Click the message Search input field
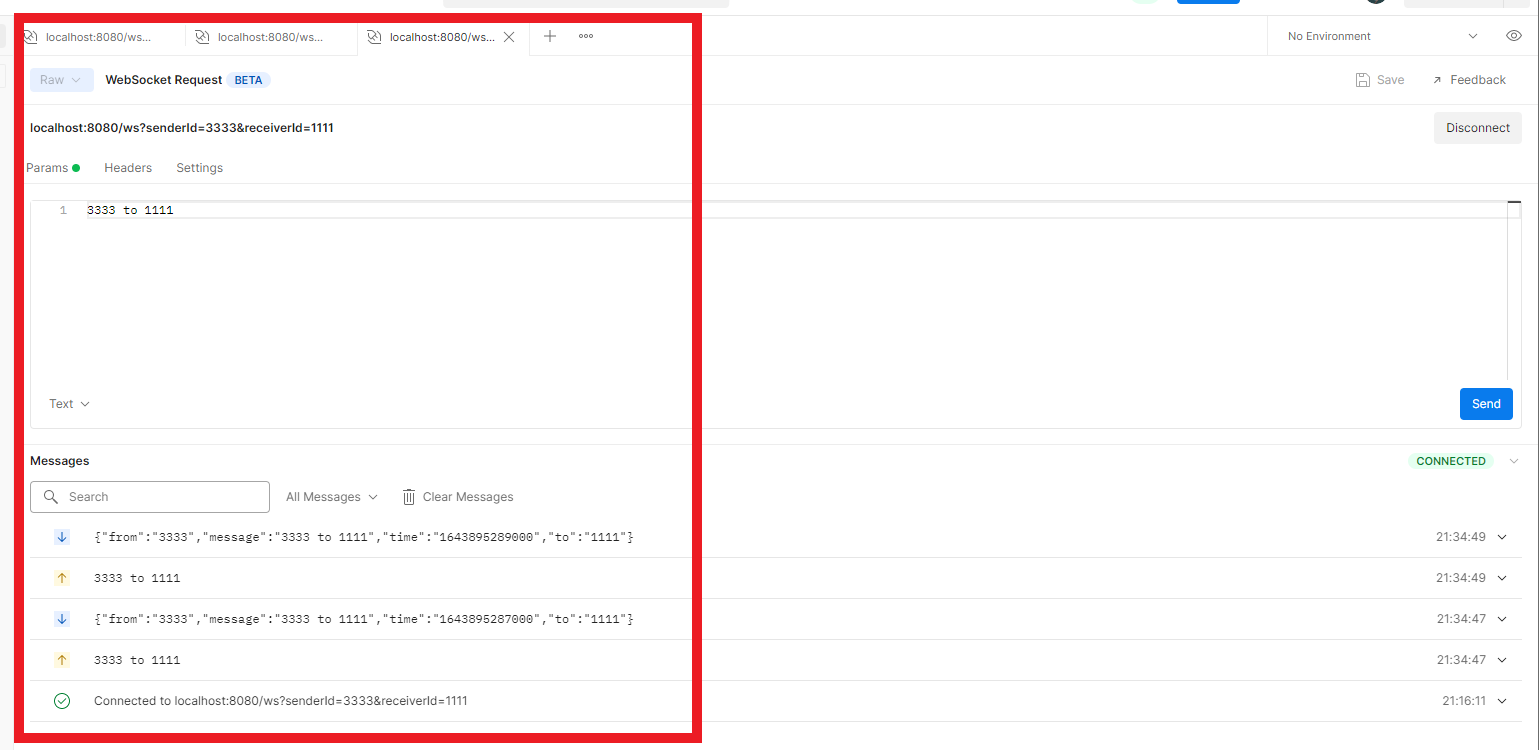1539x750 pixels. coord(160,497)
